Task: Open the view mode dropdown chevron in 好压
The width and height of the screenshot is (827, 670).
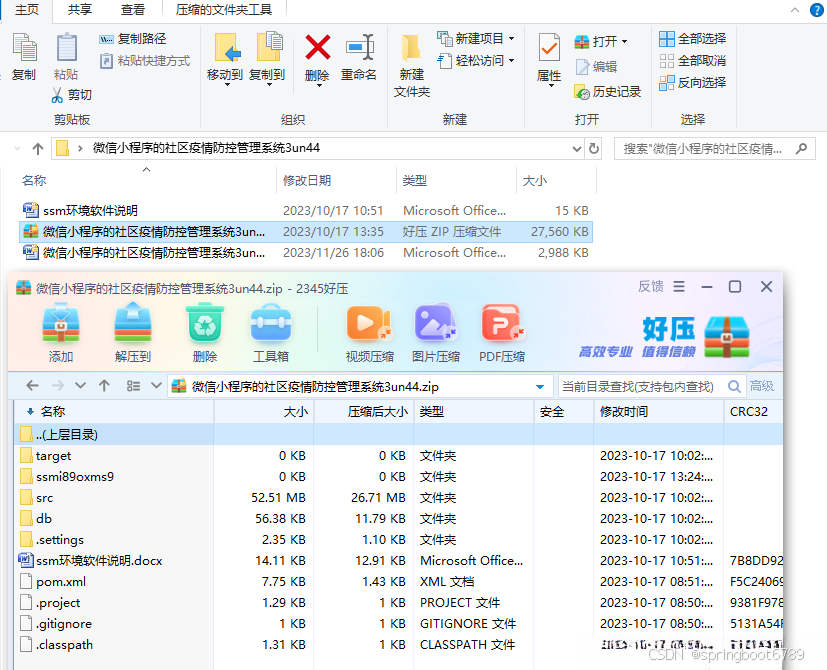Action: [x=156, y=386]
